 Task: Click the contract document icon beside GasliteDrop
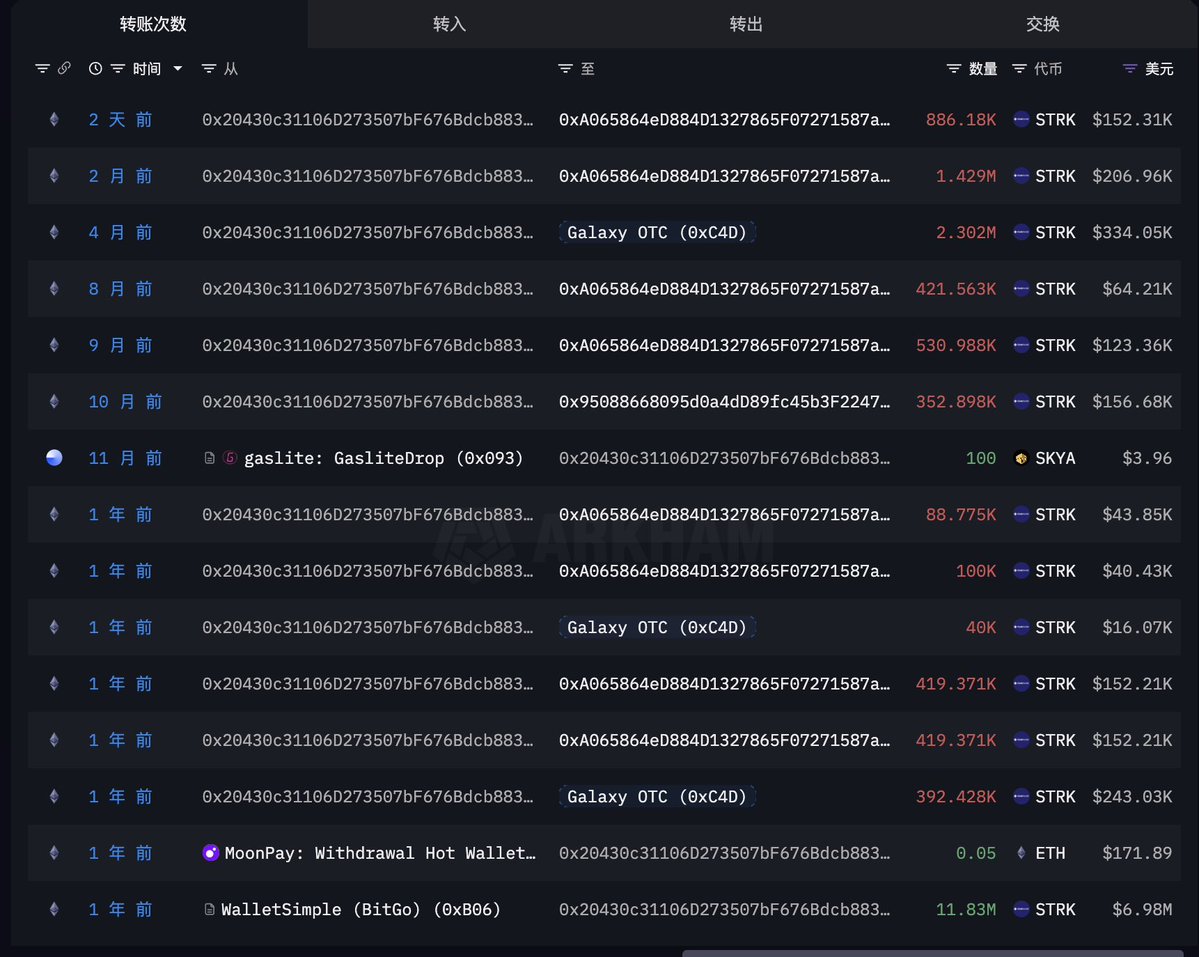pos(207,458)
